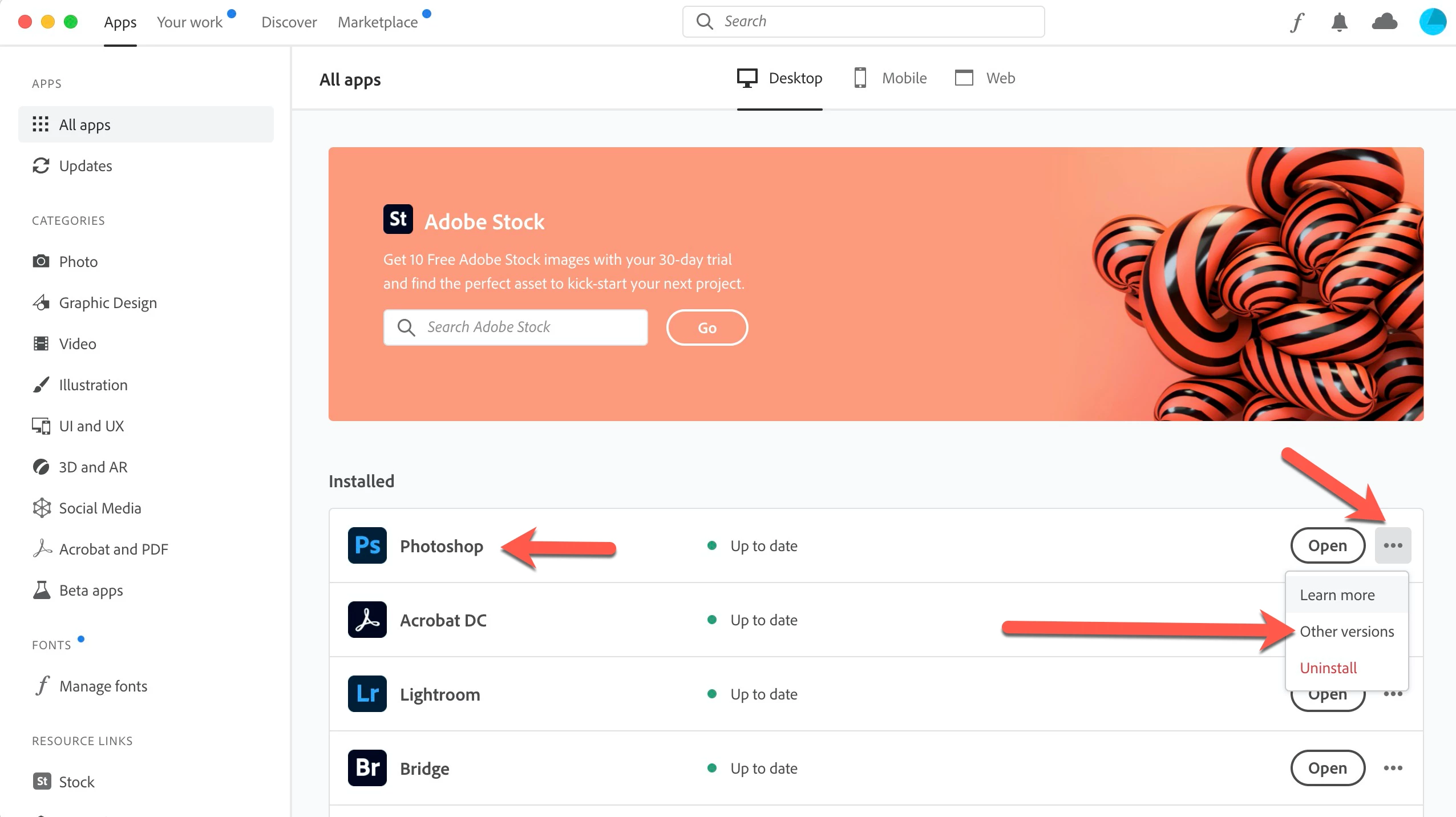Open the user profile avatar
Screen dimensions: 1456x817
[x=1432, y=22]
